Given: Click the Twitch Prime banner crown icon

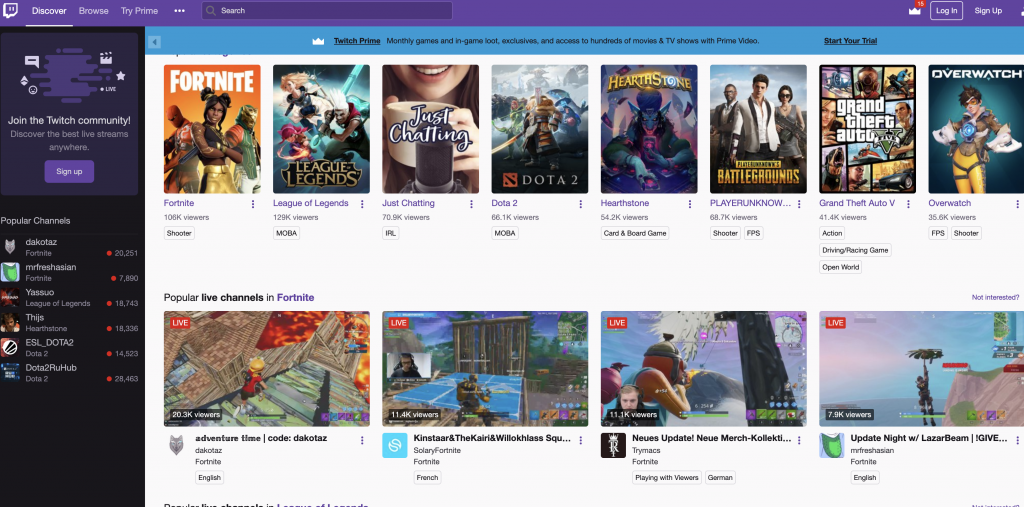Looking at the screenshot, I should tap(318, 41).
